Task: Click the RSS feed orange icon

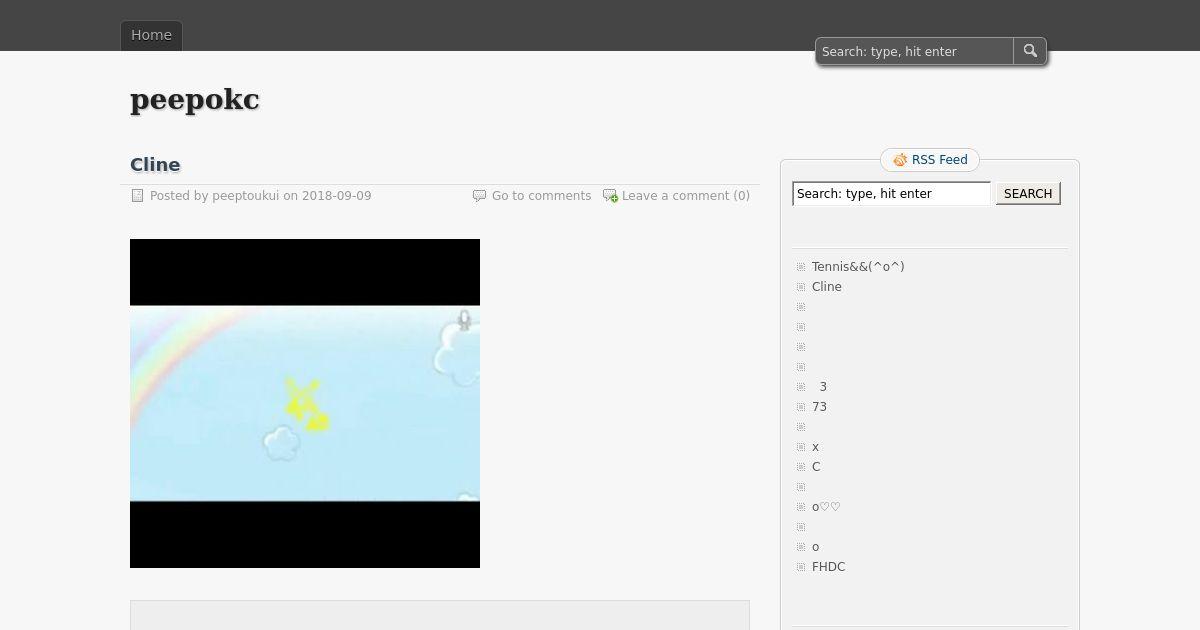Action: 900,160
